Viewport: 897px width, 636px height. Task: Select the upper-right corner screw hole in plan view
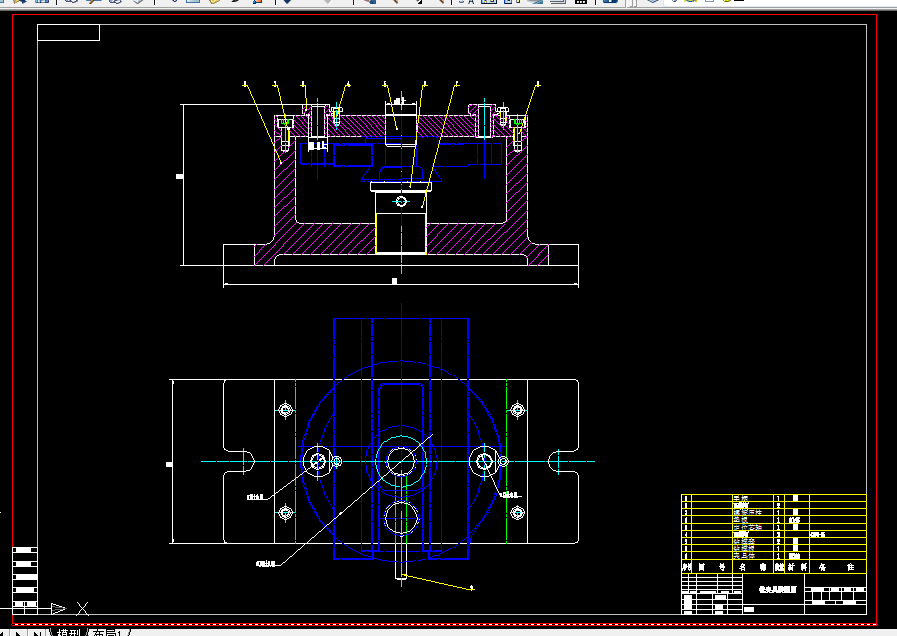click(517, 410)
